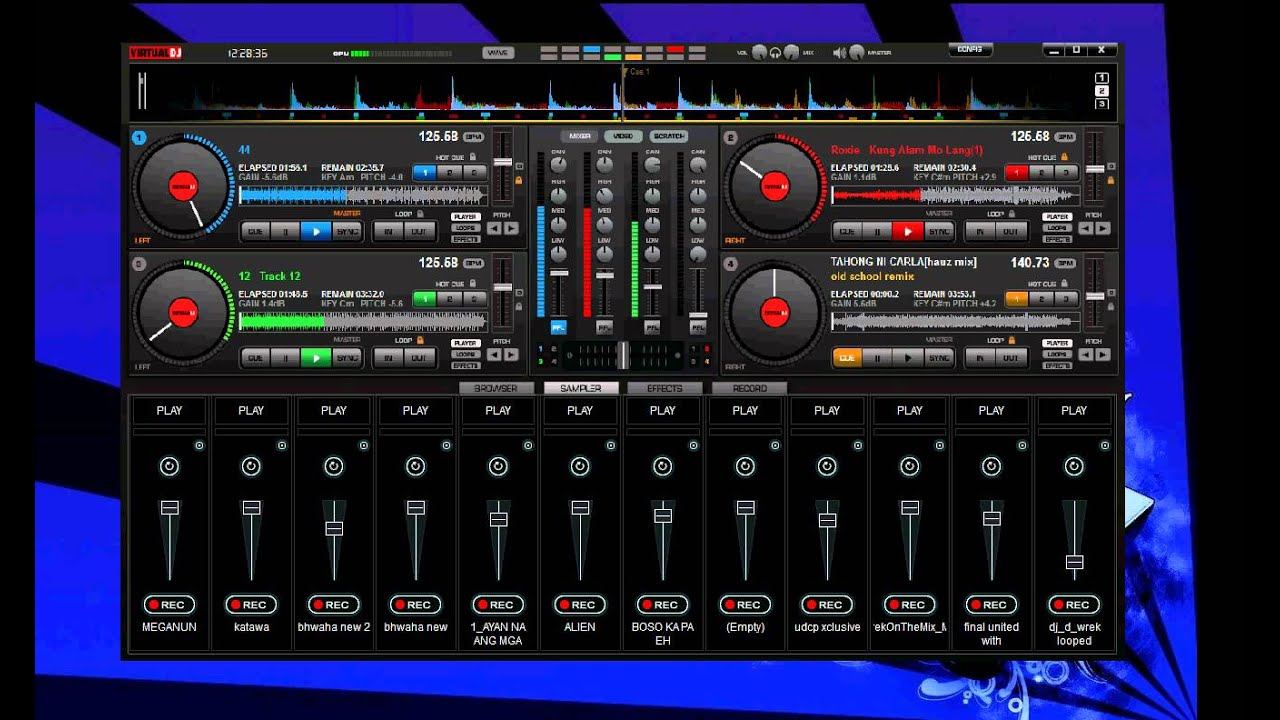
Task: Open the bottom EFFECTS tab
Action: 664,388
